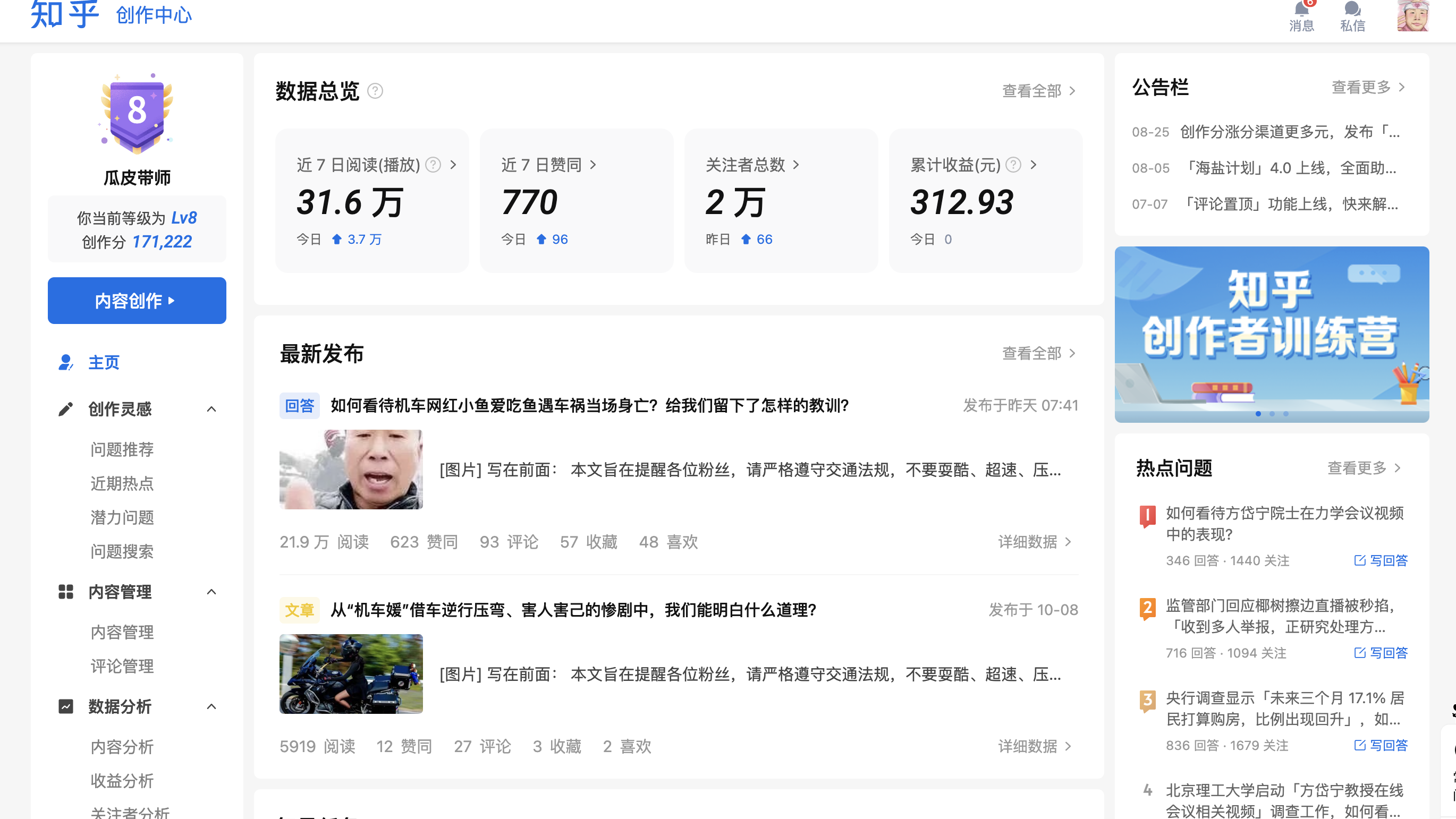Collapse the 数据分析 sidebar section

tap(211, 706)
